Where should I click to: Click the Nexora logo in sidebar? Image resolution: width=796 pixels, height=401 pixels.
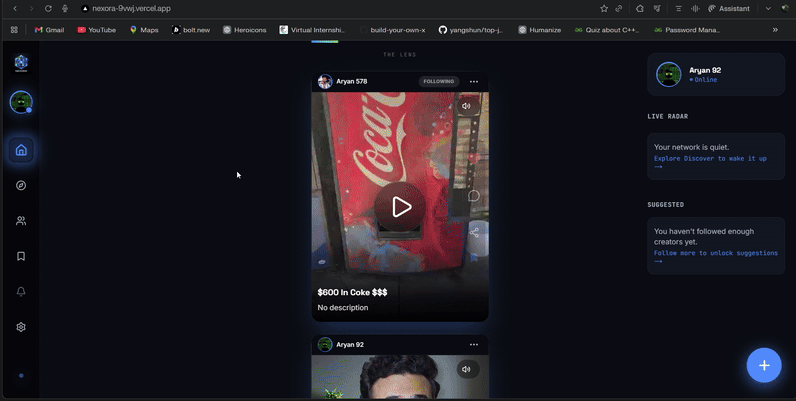coord(21,63)
